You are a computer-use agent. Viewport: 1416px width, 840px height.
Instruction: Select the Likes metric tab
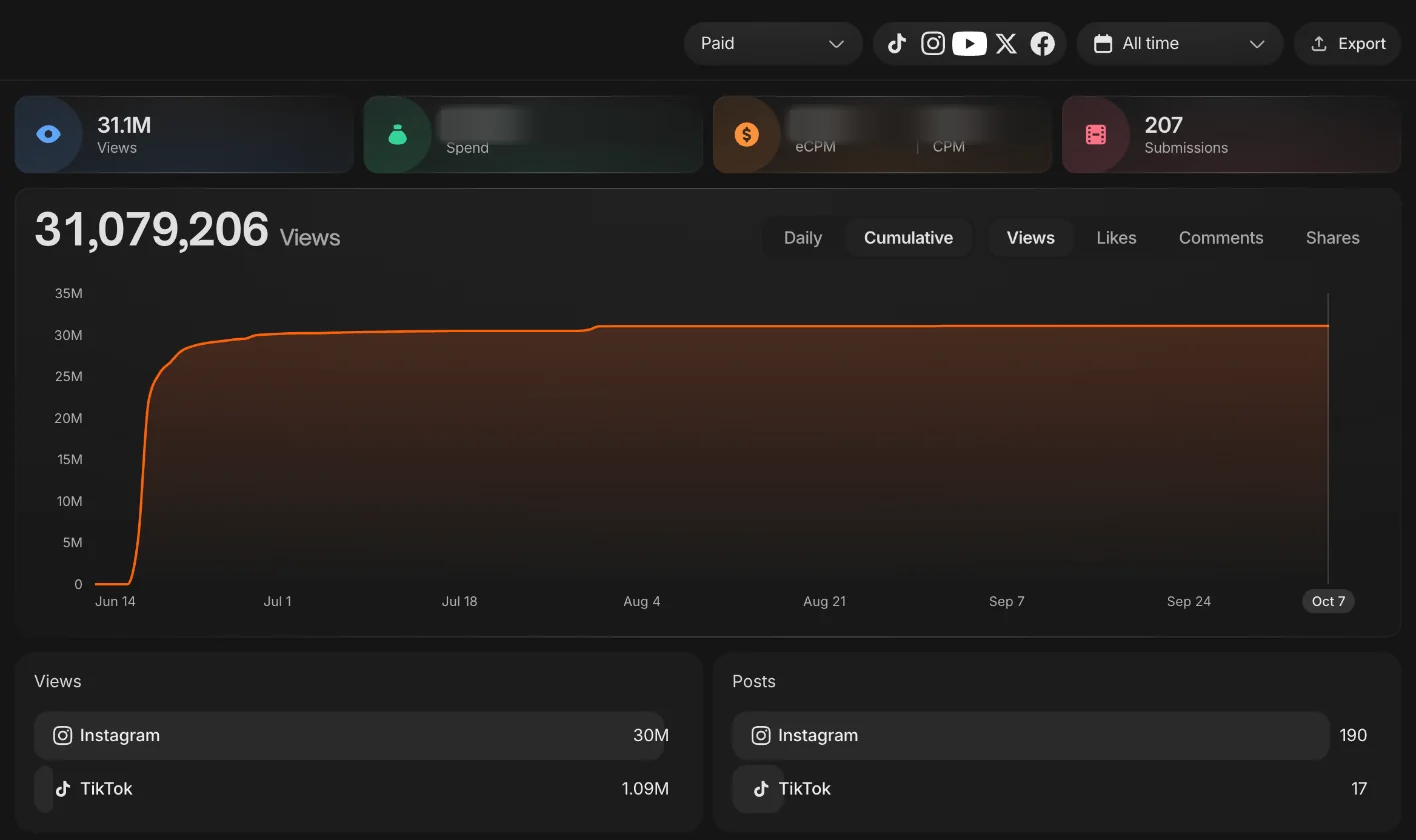point(1116,238)
